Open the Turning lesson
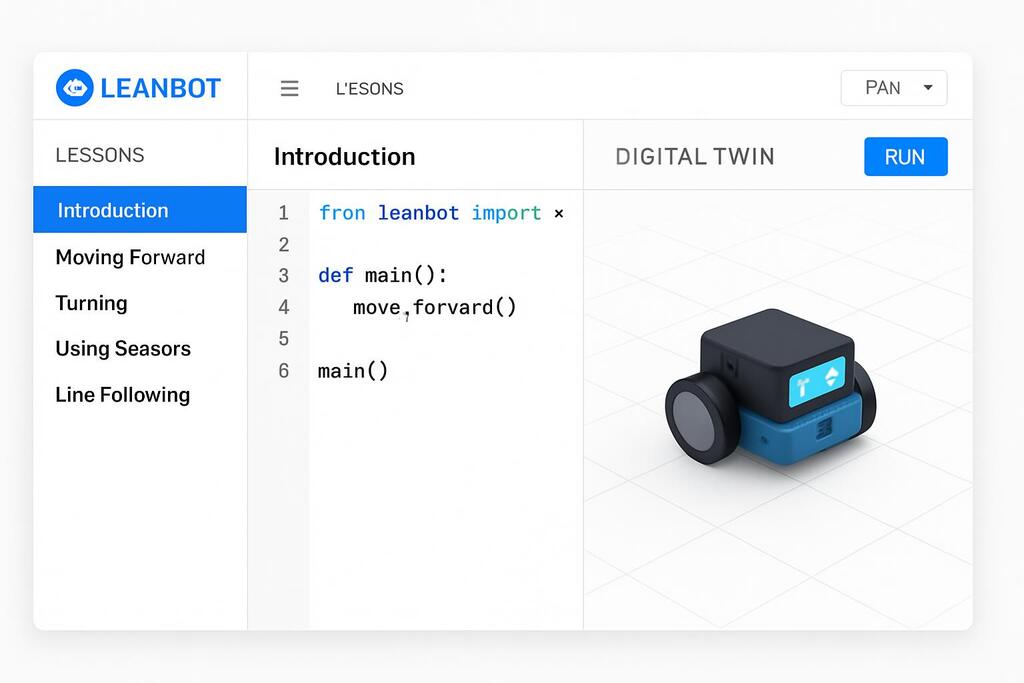The width and height of the screenshot is (1024, 683). 91,304
